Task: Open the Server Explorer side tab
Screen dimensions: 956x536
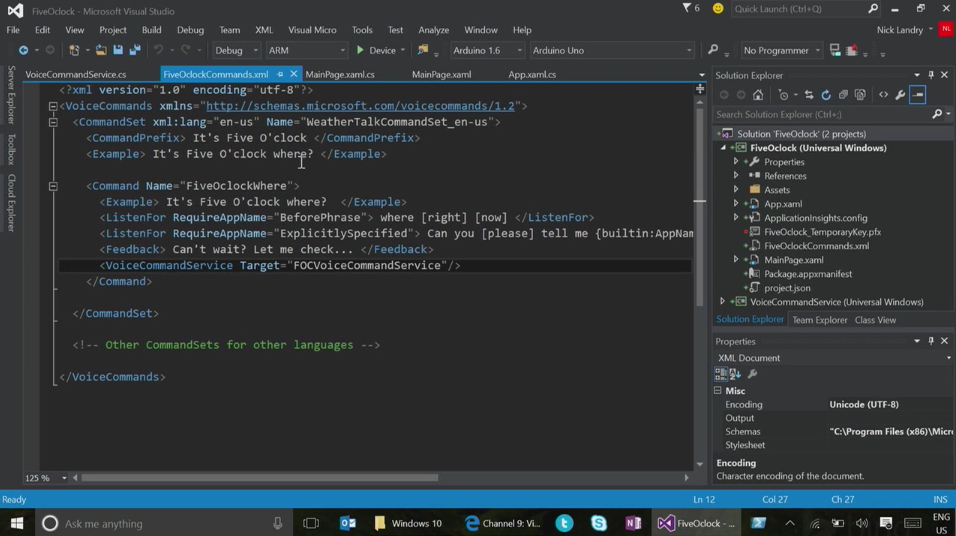Action: point(11,95)
